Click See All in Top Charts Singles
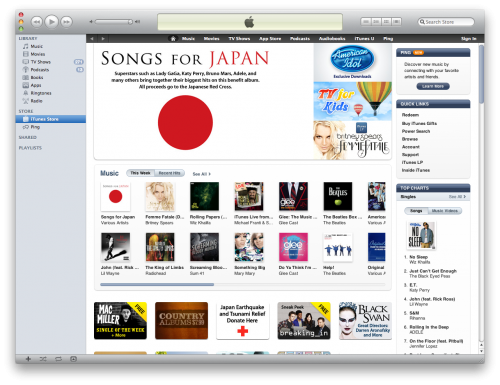This screenshot has height=385, width=500. coord(457,197)
